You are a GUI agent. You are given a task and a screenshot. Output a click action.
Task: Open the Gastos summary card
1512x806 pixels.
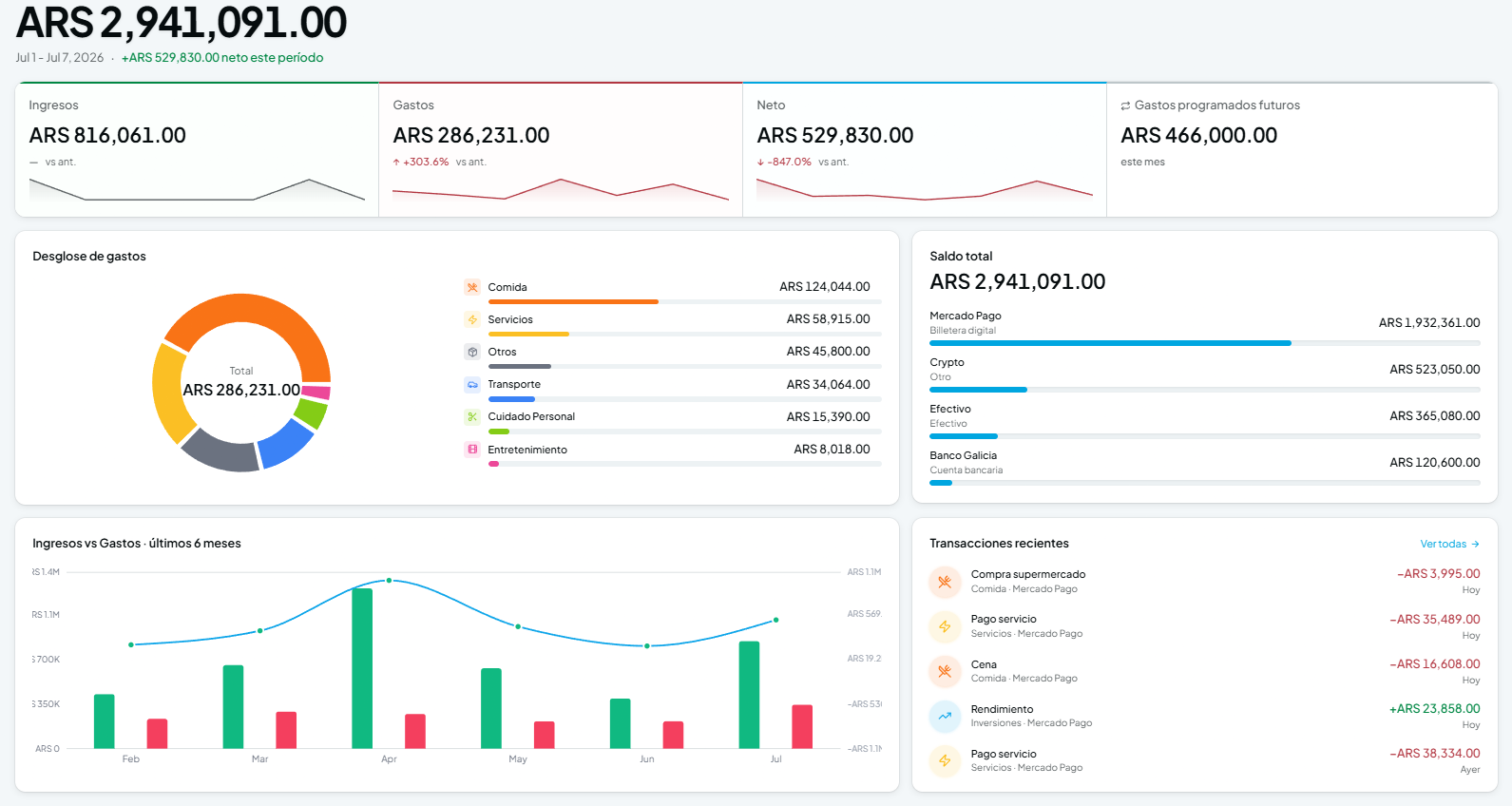(x=561, y=149)
